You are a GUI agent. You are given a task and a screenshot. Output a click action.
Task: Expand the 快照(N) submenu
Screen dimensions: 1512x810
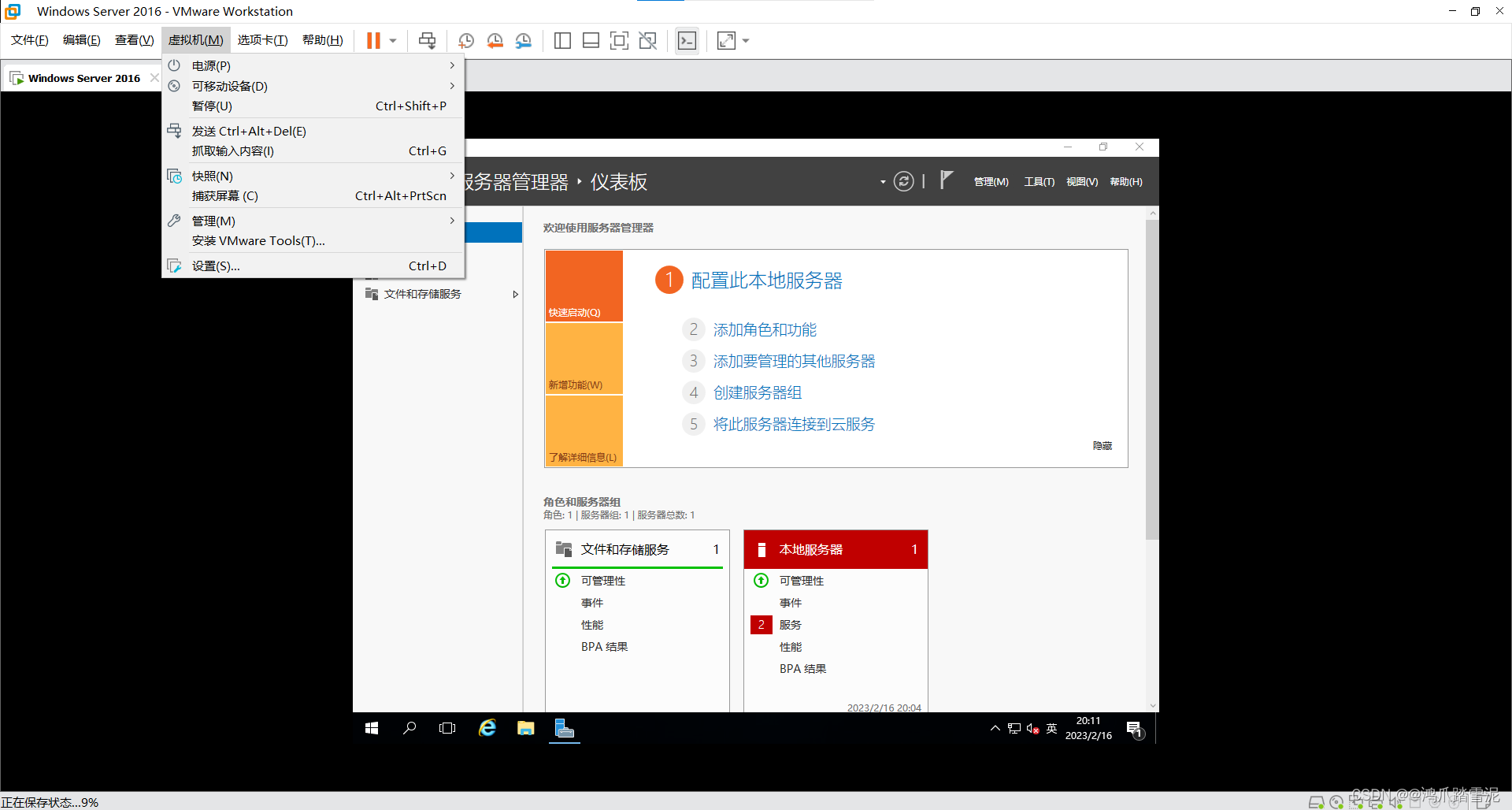[x=313, y=176]
